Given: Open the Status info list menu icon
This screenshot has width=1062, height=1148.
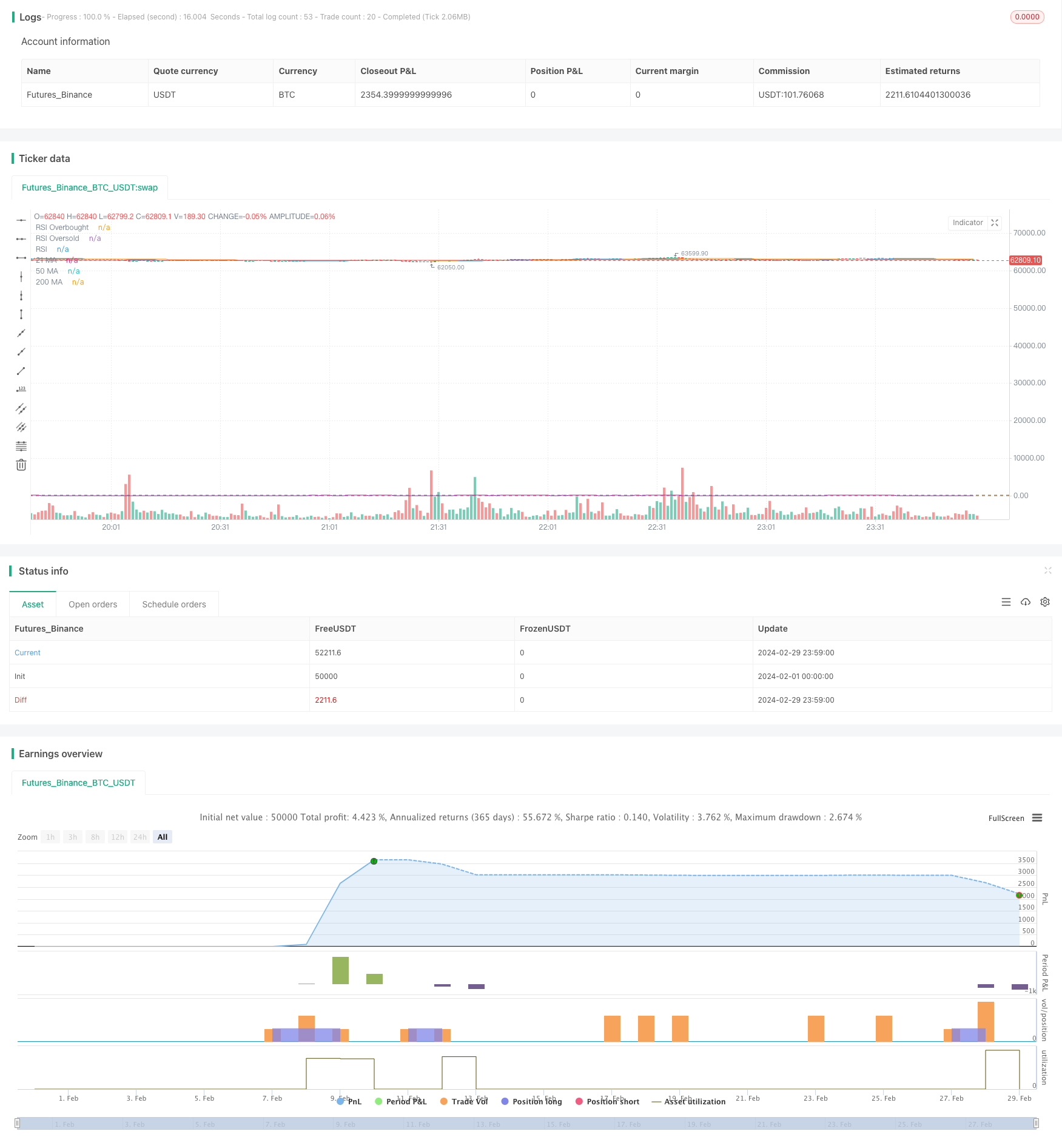Looking at the screenshot, I should pos(1006,602).
